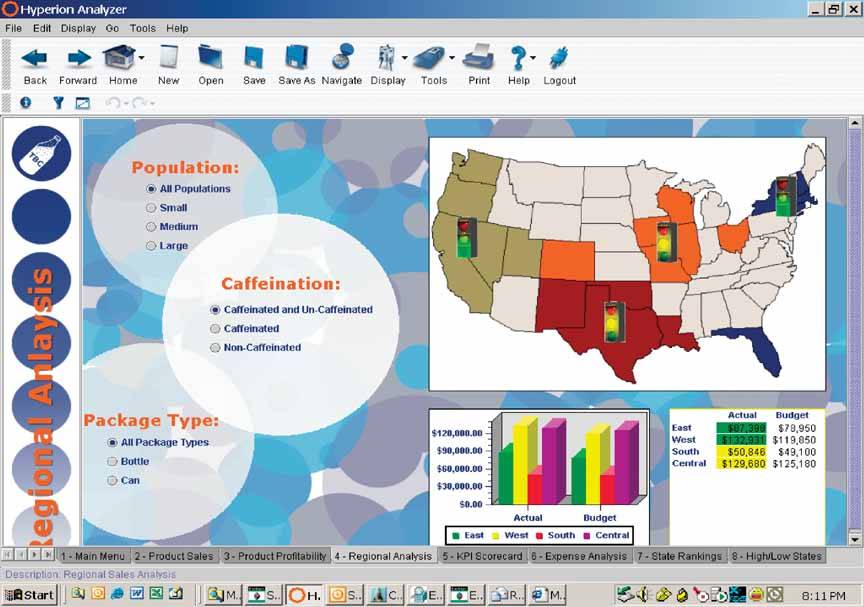
Task: Click the yellow West legend swatch
Action: [x=495, y=535]
